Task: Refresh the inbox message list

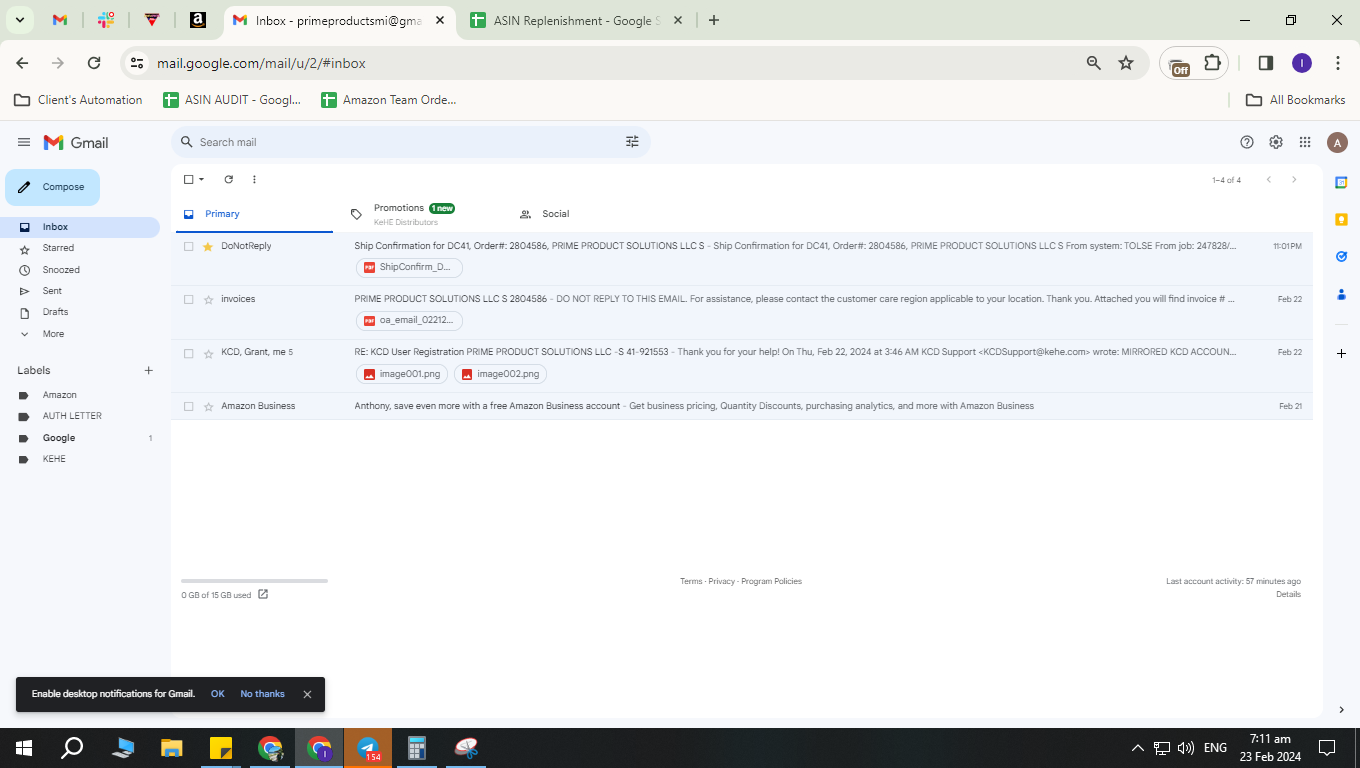Action: (228, 179)
